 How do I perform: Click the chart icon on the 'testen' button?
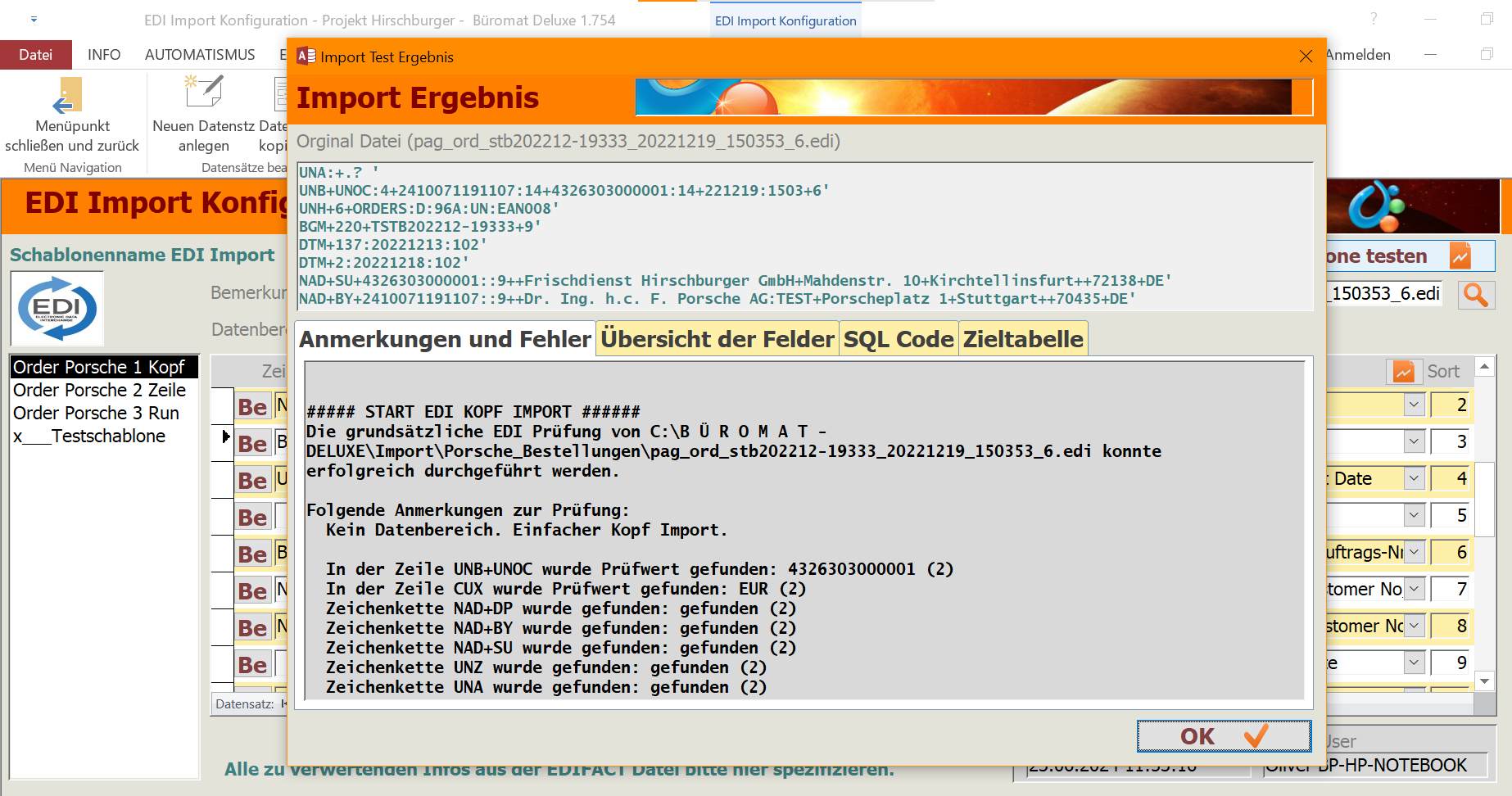coord(1460,256)
